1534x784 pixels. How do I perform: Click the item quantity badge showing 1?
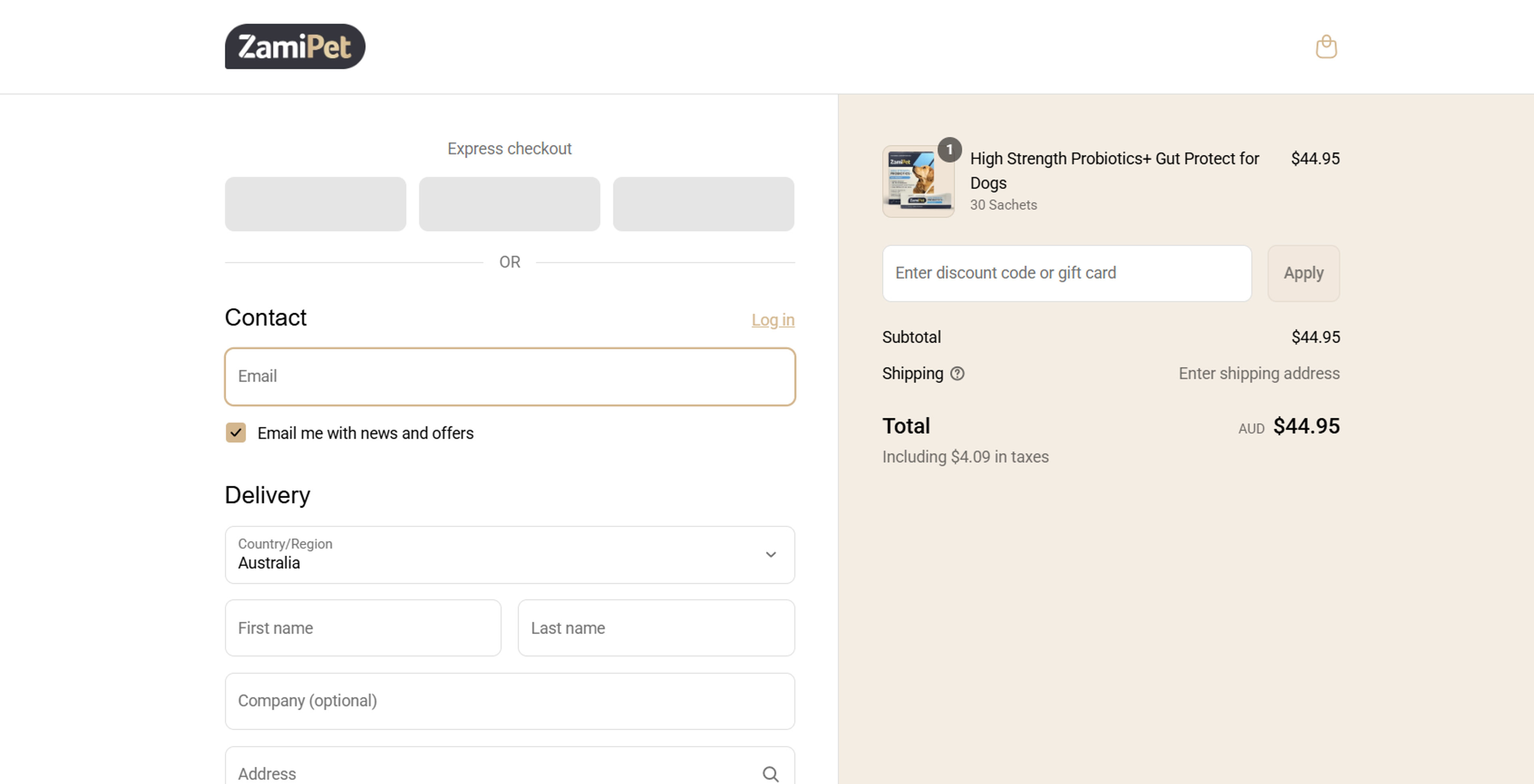(x=949, y=149)
